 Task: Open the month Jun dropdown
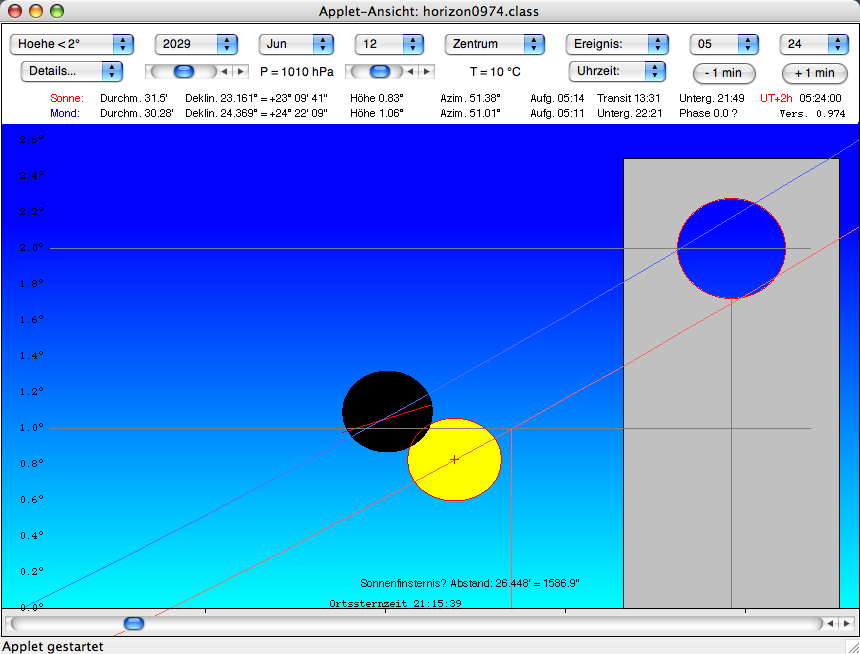[x=296, y=44]
